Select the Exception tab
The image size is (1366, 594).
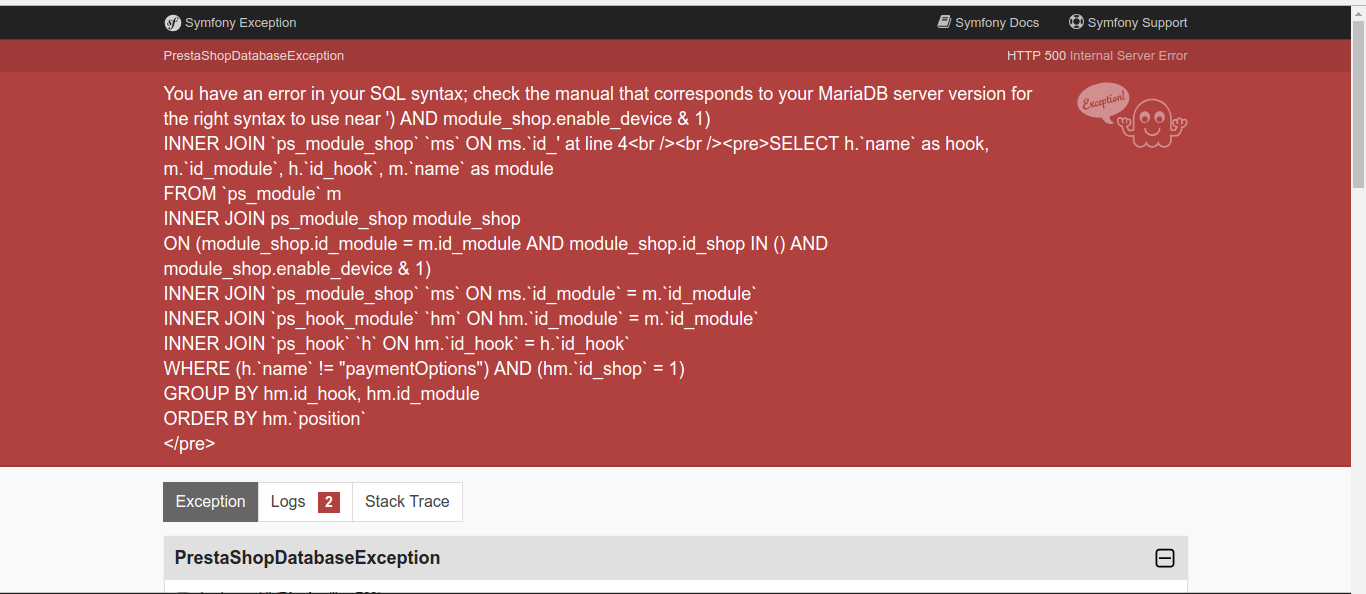pyautogui.click(x=210, y=502)
